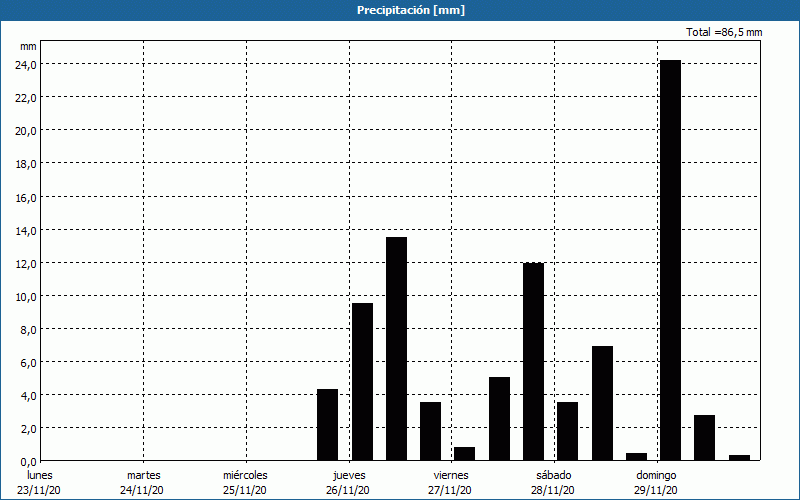Screen dimensions: 800x500
Task: Click the 22,0 y-axis label
Action: click(25, 98)
